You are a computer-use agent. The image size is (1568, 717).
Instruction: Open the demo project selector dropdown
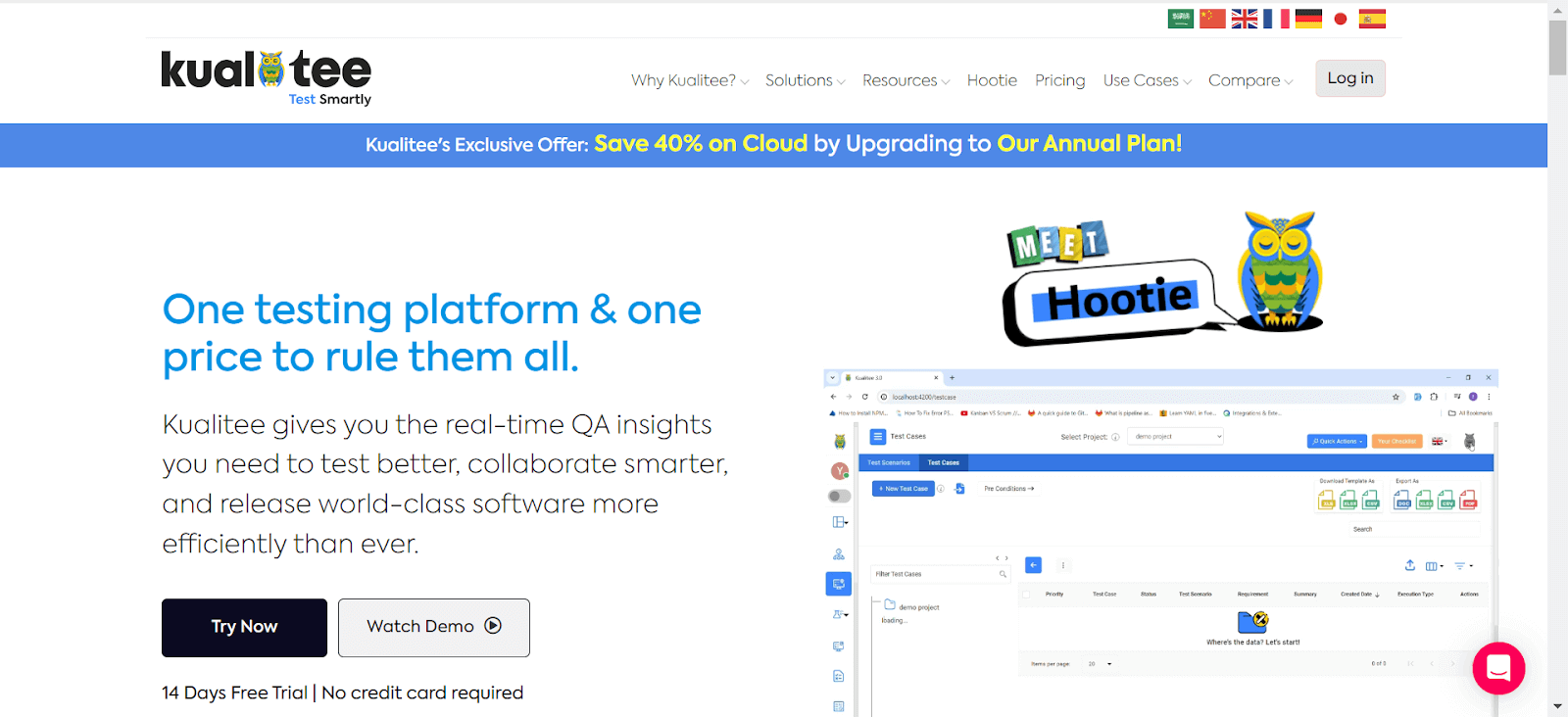[x=1176, y=437]
